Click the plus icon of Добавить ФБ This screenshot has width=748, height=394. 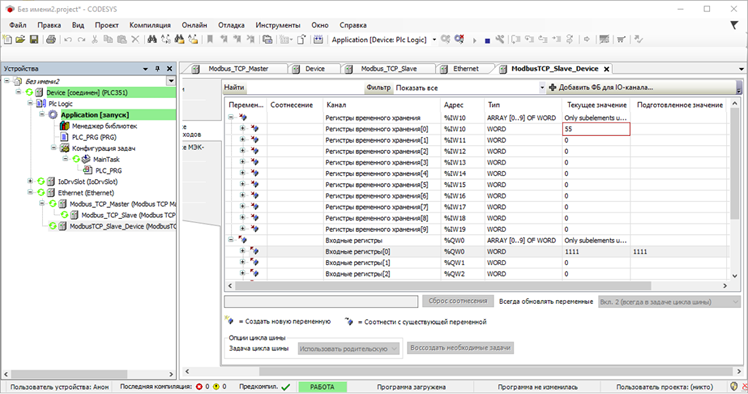pyautogui.click(x=552, y=87)
